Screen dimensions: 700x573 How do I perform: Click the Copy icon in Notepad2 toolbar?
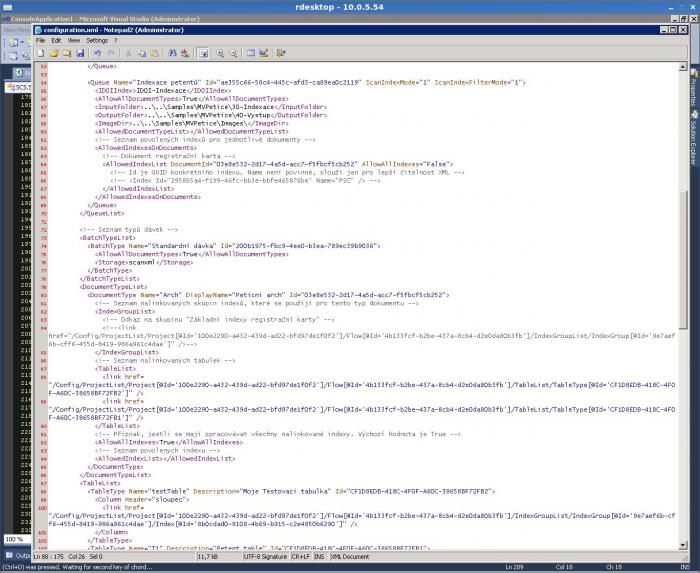(142, 53)
